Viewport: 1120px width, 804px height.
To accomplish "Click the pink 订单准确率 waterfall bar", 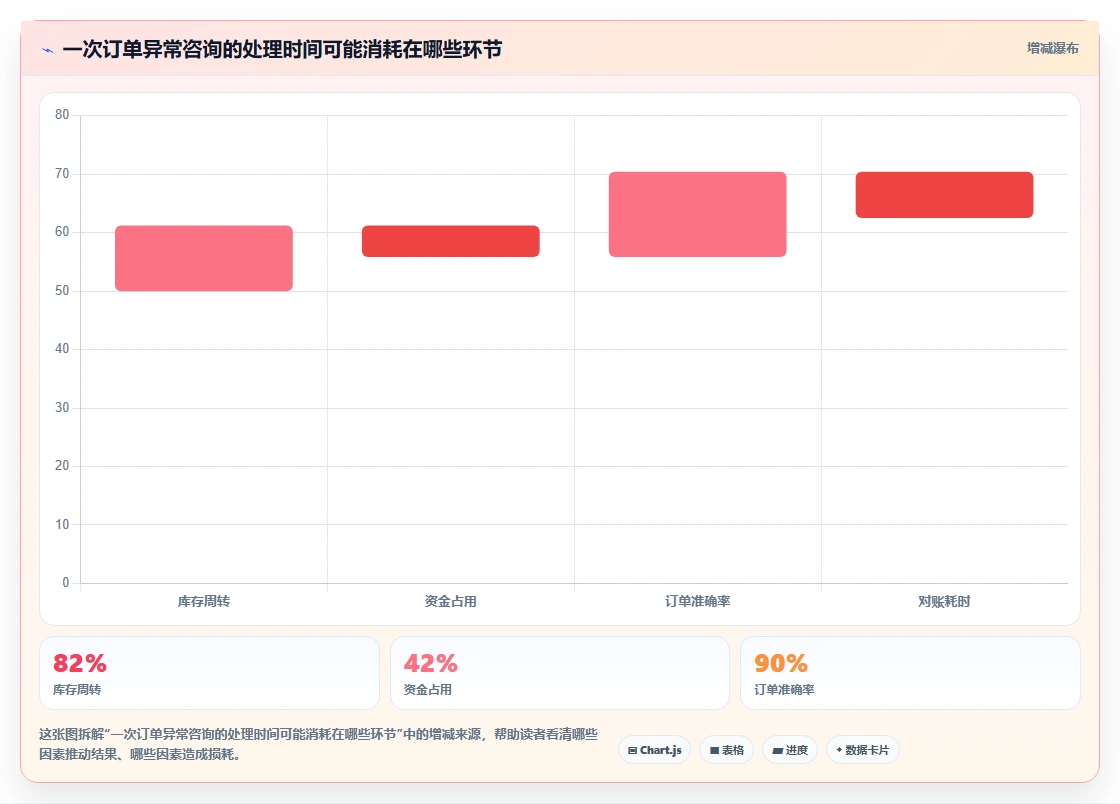I will point(697,214).
